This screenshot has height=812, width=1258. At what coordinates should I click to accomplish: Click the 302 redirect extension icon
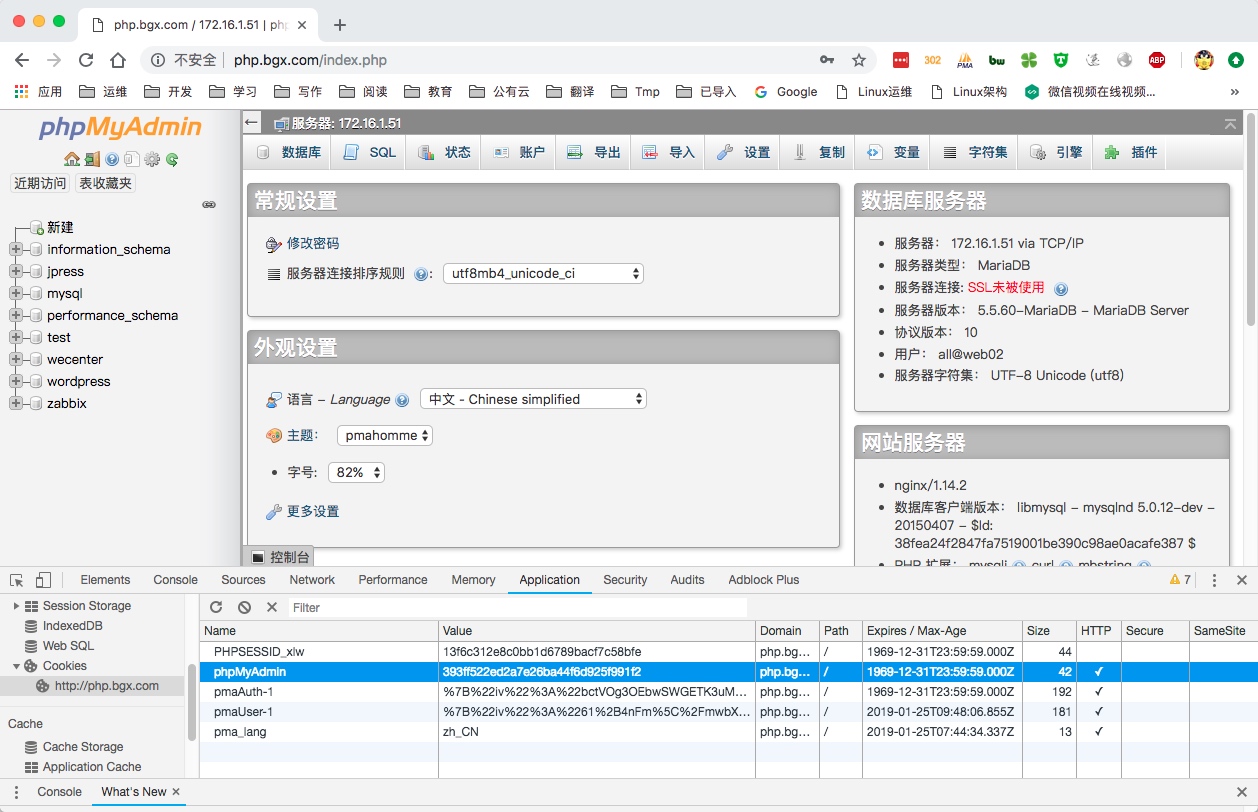click(x=933, y=60)
